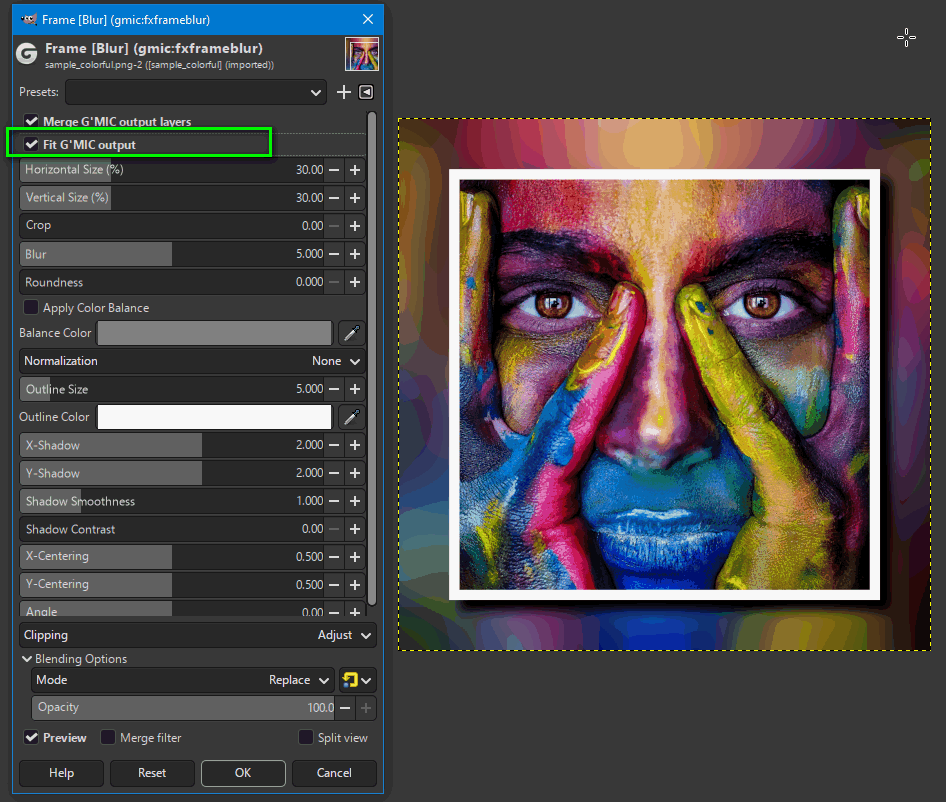Viewport: 946px width, 802px height.
Task: Cancel the Frame Blur dialog
Action: click(x=334, y=773)
